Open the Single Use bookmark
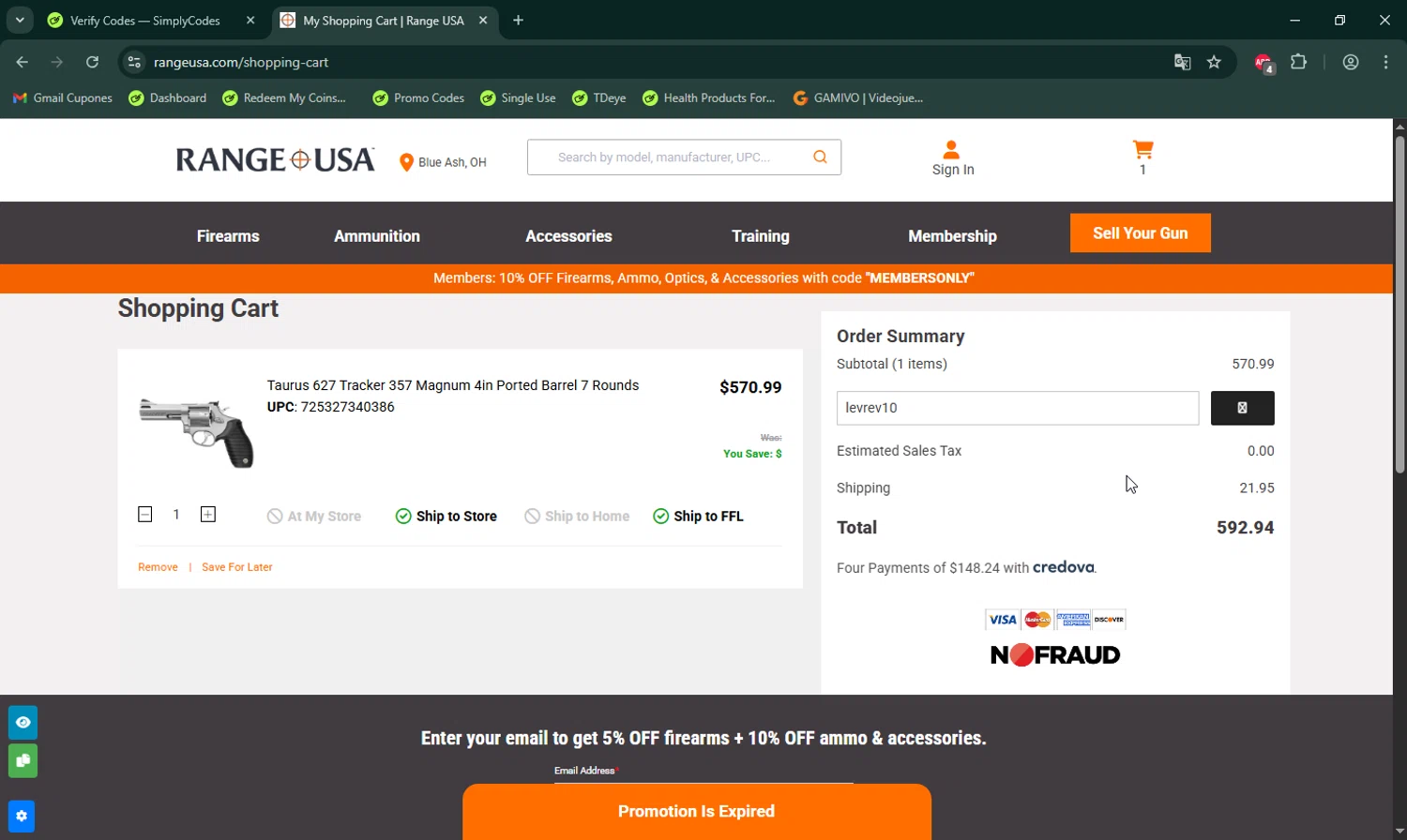The image size is (1407, 840). pyautogui.click(x=518, y=97)
